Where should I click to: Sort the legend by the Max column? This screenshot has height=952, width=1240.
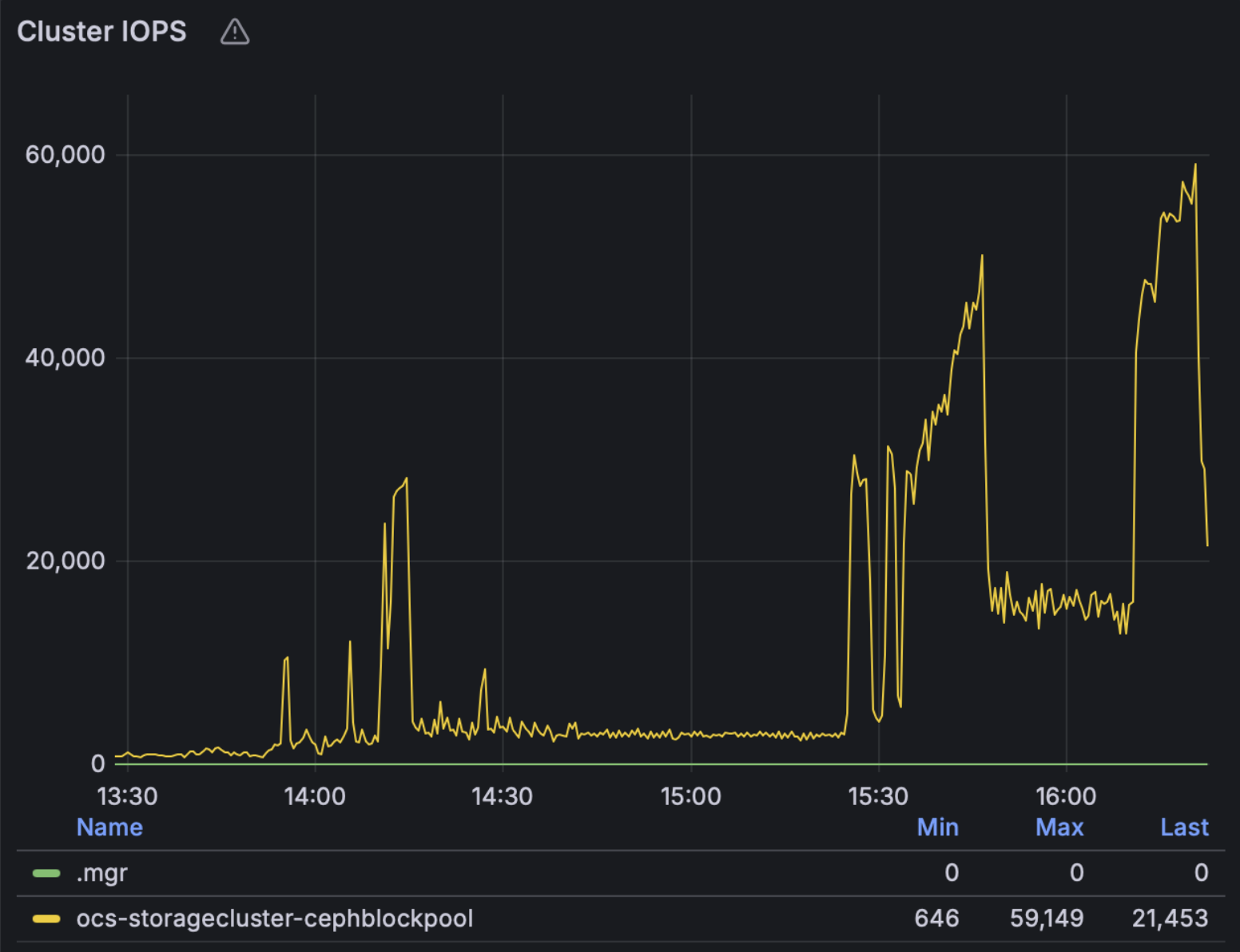[x=1059, y=827]
